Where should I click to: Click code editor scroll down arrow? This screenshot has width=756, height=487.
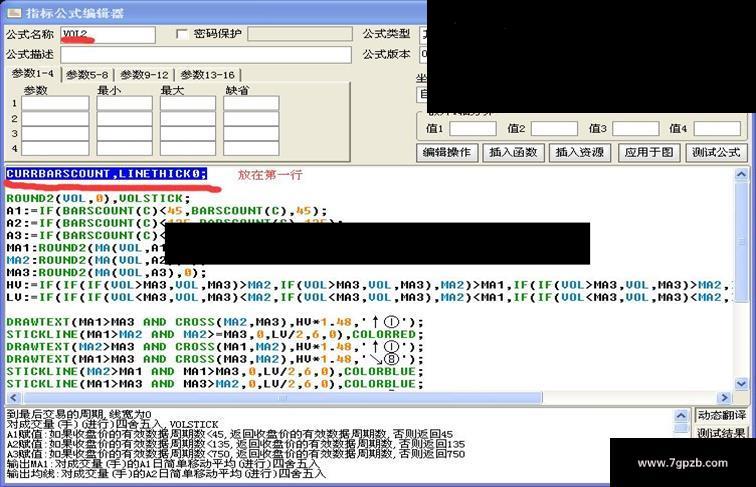click(742, 384)
